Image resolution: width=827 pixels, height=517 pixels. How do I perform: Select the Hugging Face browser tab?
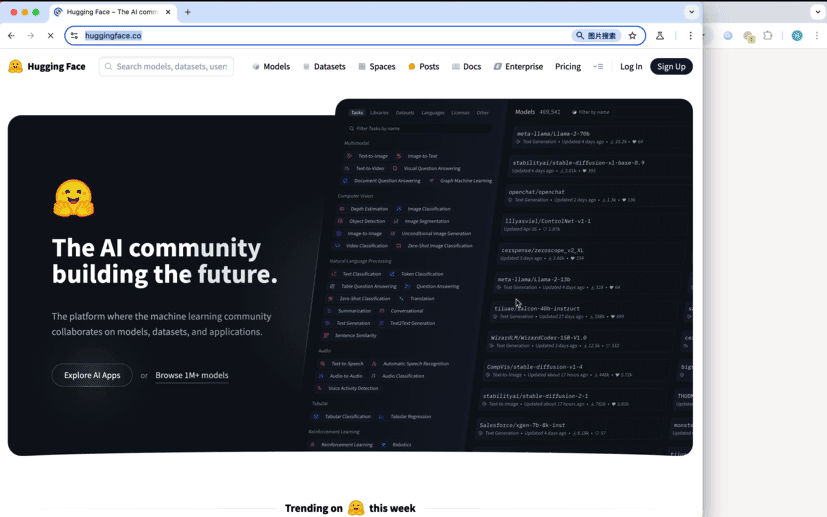pyautogui.click(x=113, y=12)
